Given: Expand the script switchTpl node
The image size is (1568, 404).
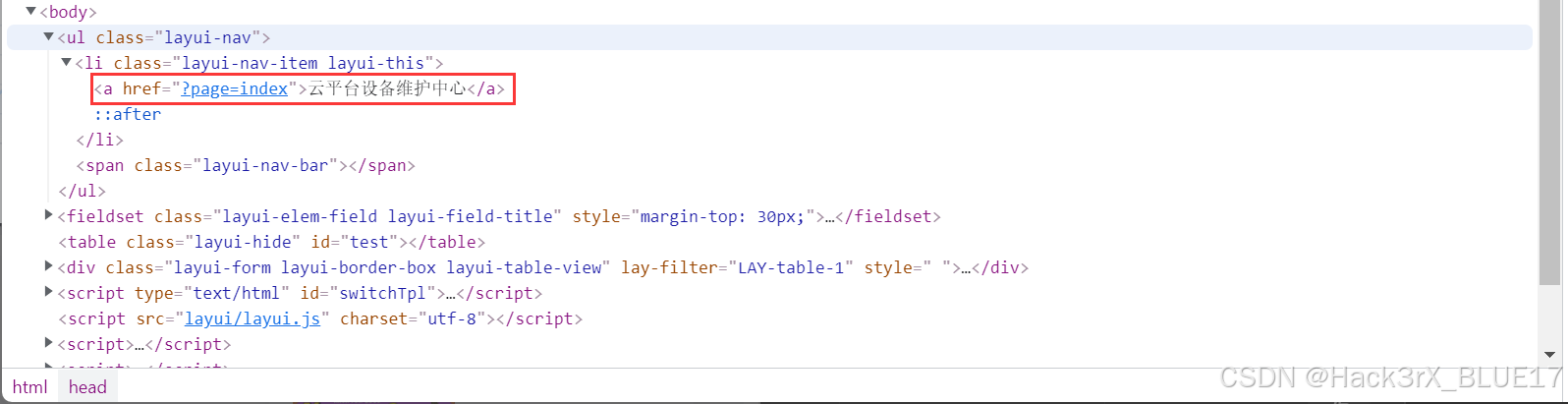Looking at the screenshot, I should 48,292.
